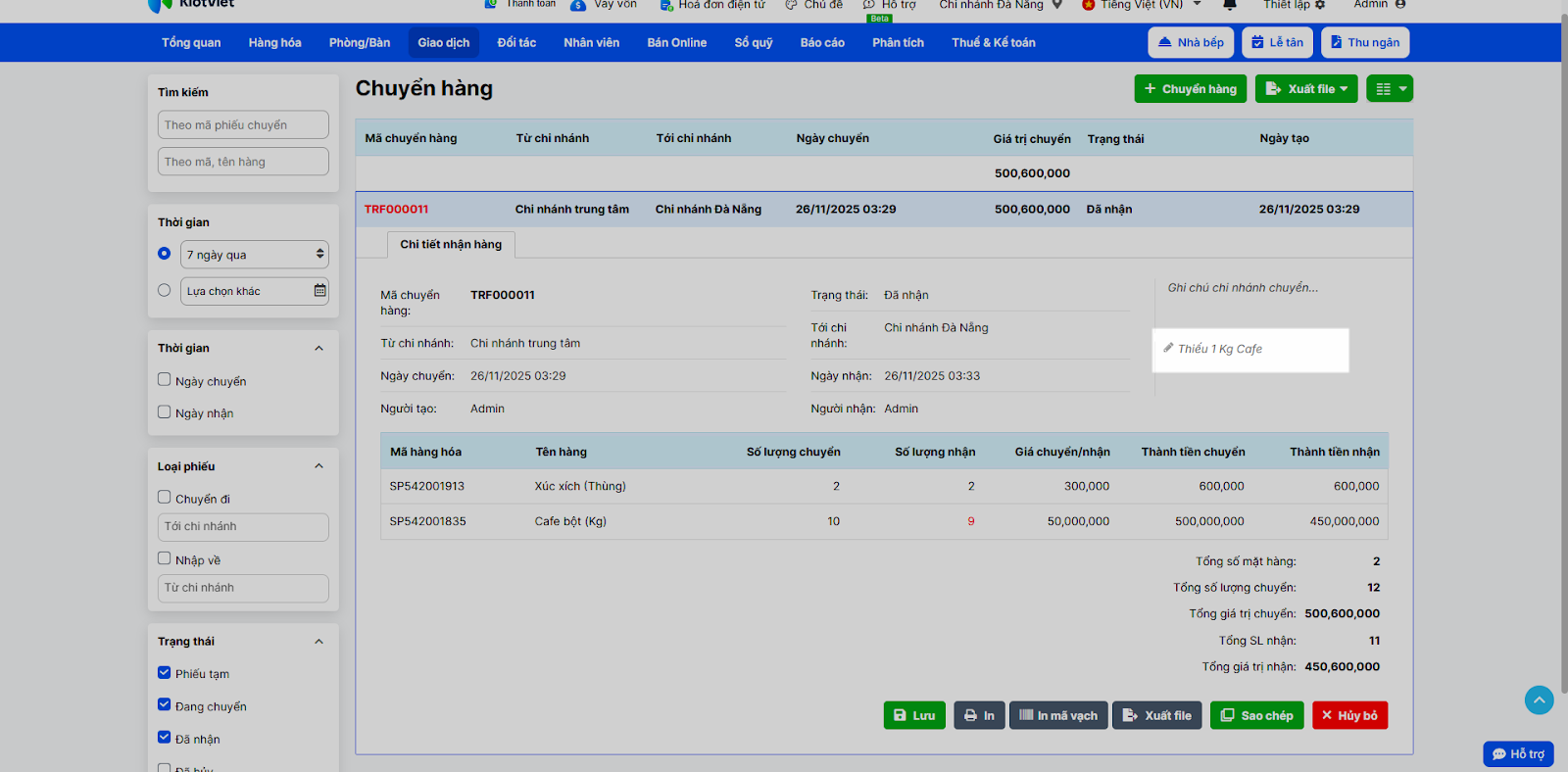Open the Thuế & Kế toán menu
1568x772 pixels.
(x=994, y=43)
